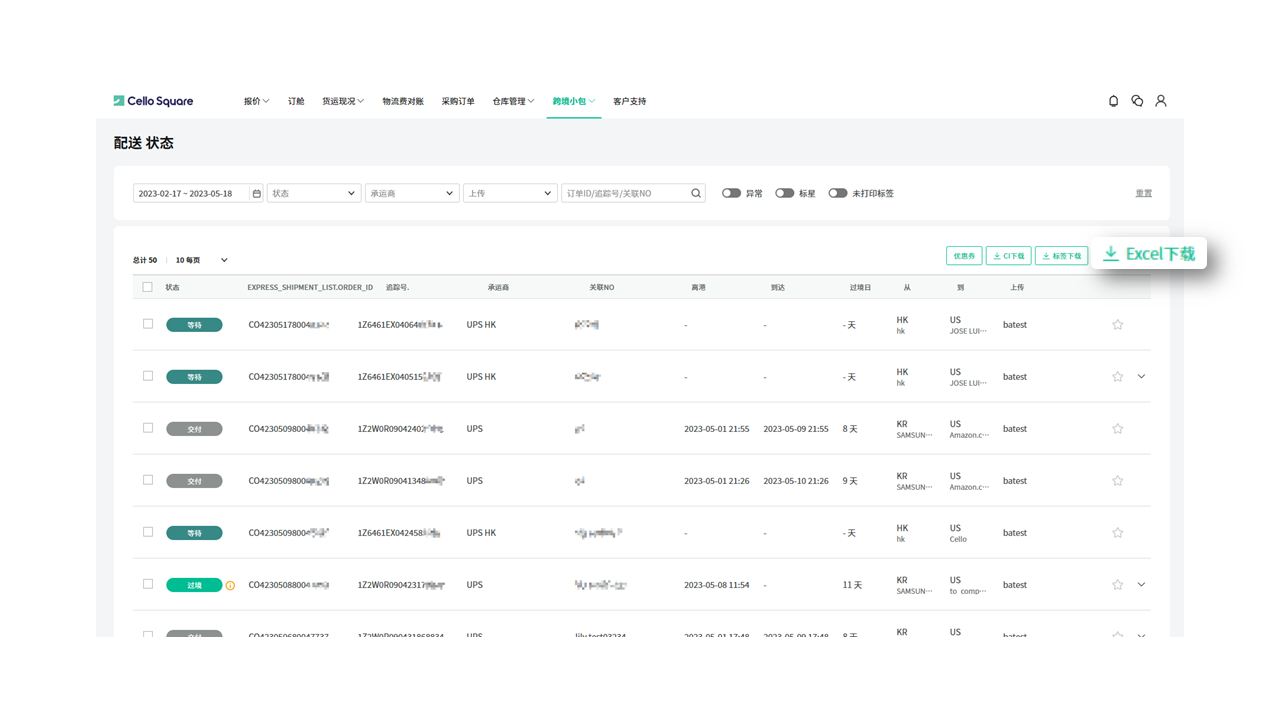Image resolution: width=1280 pixels, height=720 pixels.
Task: Click the calendar icon in date field
Action: 256,193
